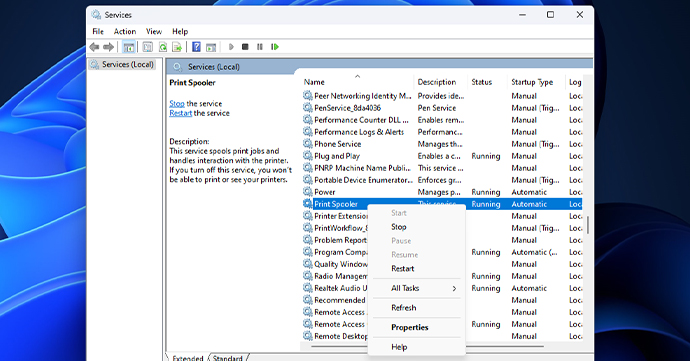Click the Back arrow toolbar icon
The height and width of the screenshot is (361, 690).
94,47
